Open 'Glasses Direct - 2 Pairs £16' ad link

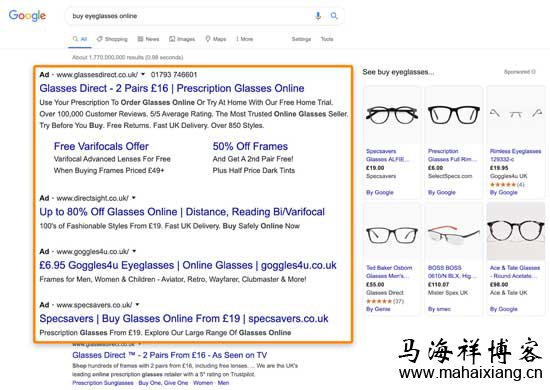(172, 88)
